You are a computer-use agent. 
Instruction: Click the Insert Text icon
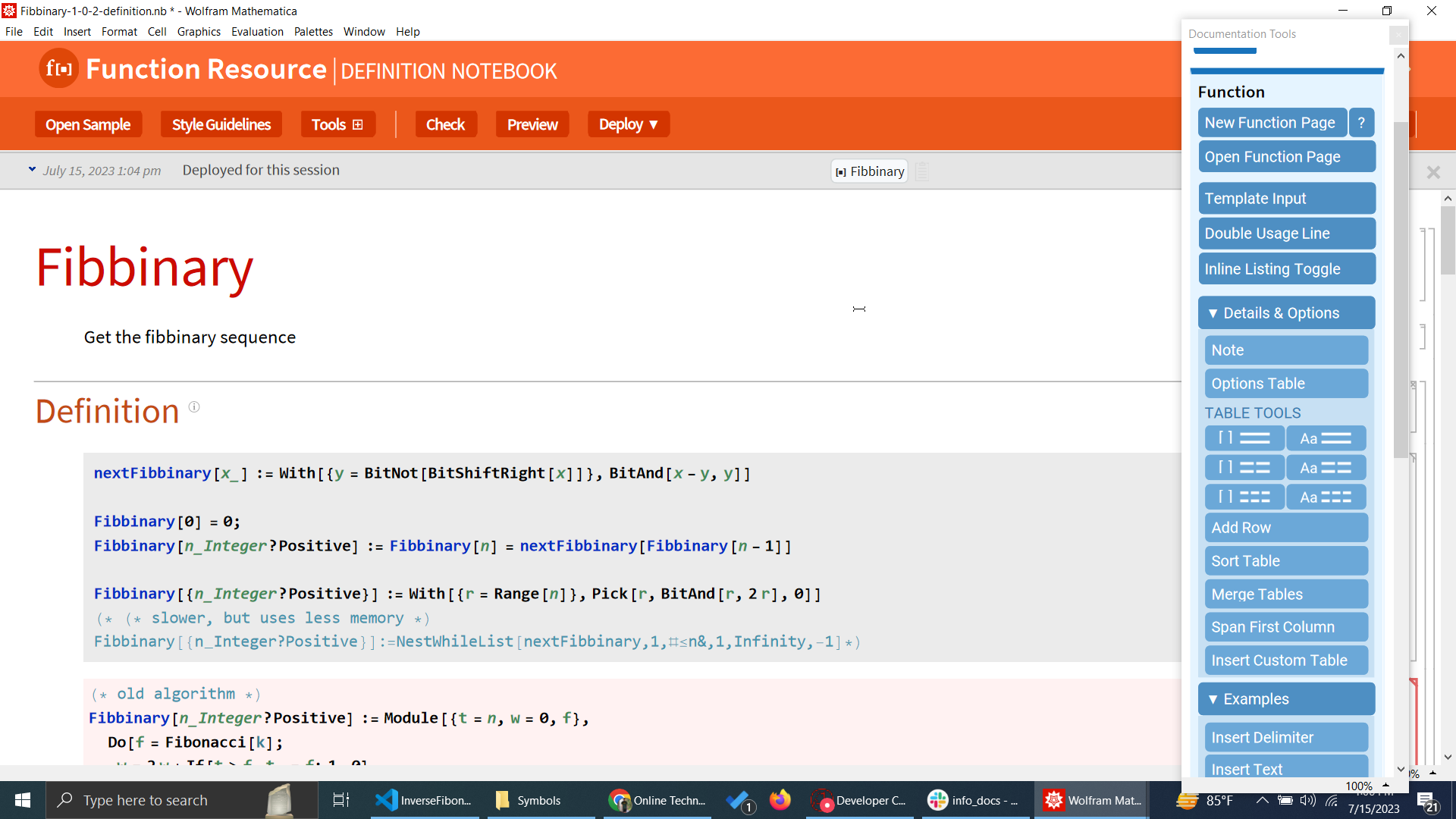click(x=1285, y=769)
